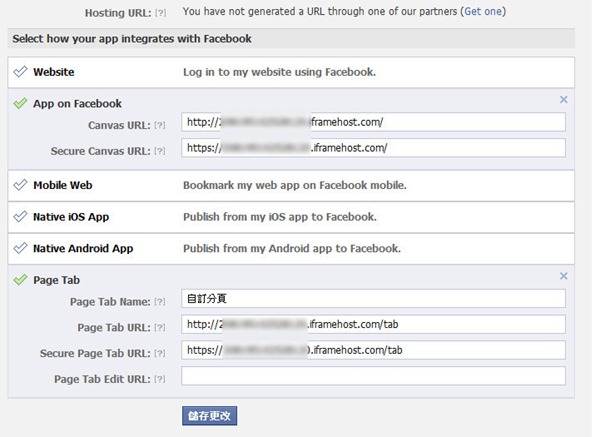Toggle the Website integration checkmark
The image size is (600, 437).
[x=20, y=72]
